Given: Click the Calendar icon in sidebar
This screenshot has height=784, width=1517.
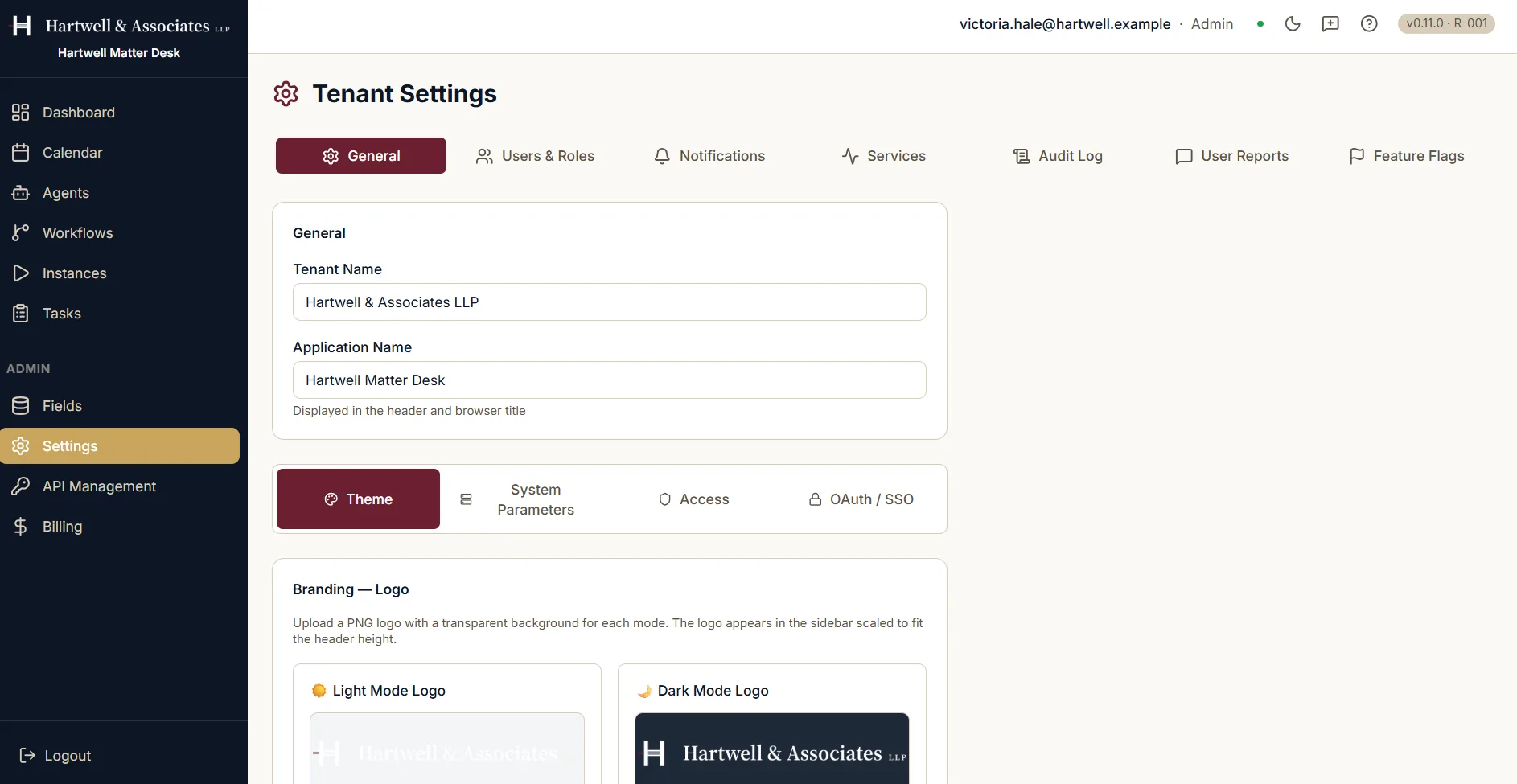Looking at the screenshot, I should (x=21, y=153).
